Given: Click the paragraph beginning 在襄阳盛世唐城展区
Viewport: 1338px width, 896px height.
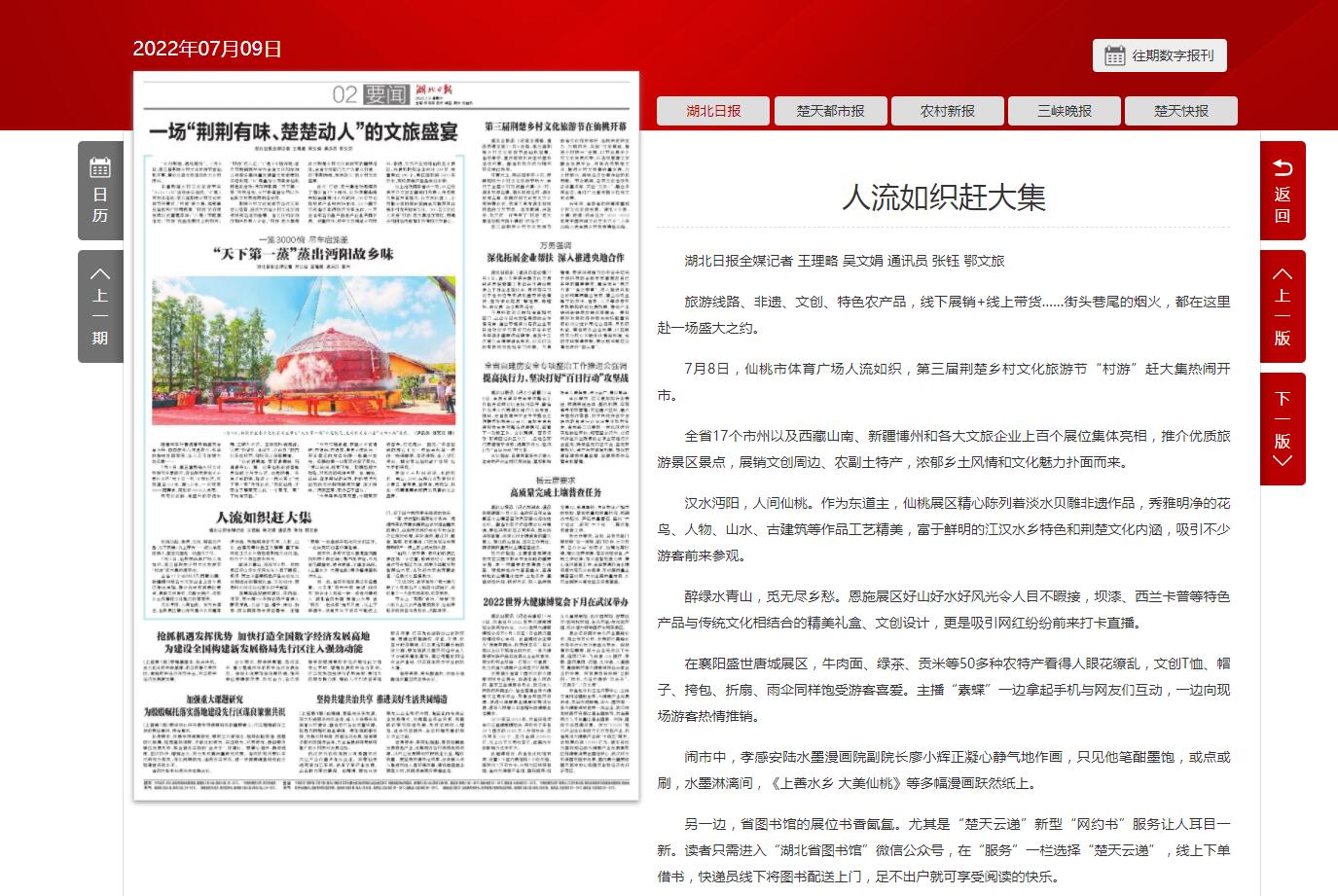Looking at the screenshot, I should pos(943,689).
